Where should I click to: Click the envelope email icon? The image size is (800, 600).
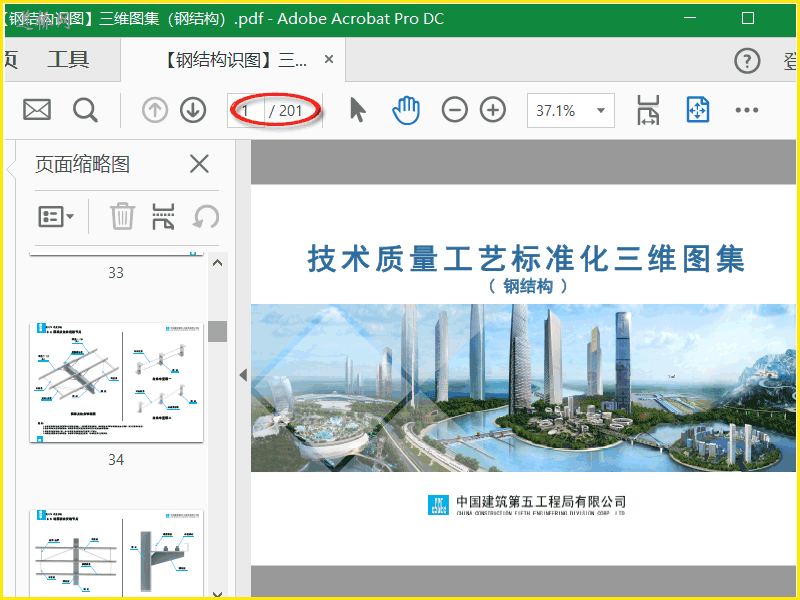click(37, 110)
